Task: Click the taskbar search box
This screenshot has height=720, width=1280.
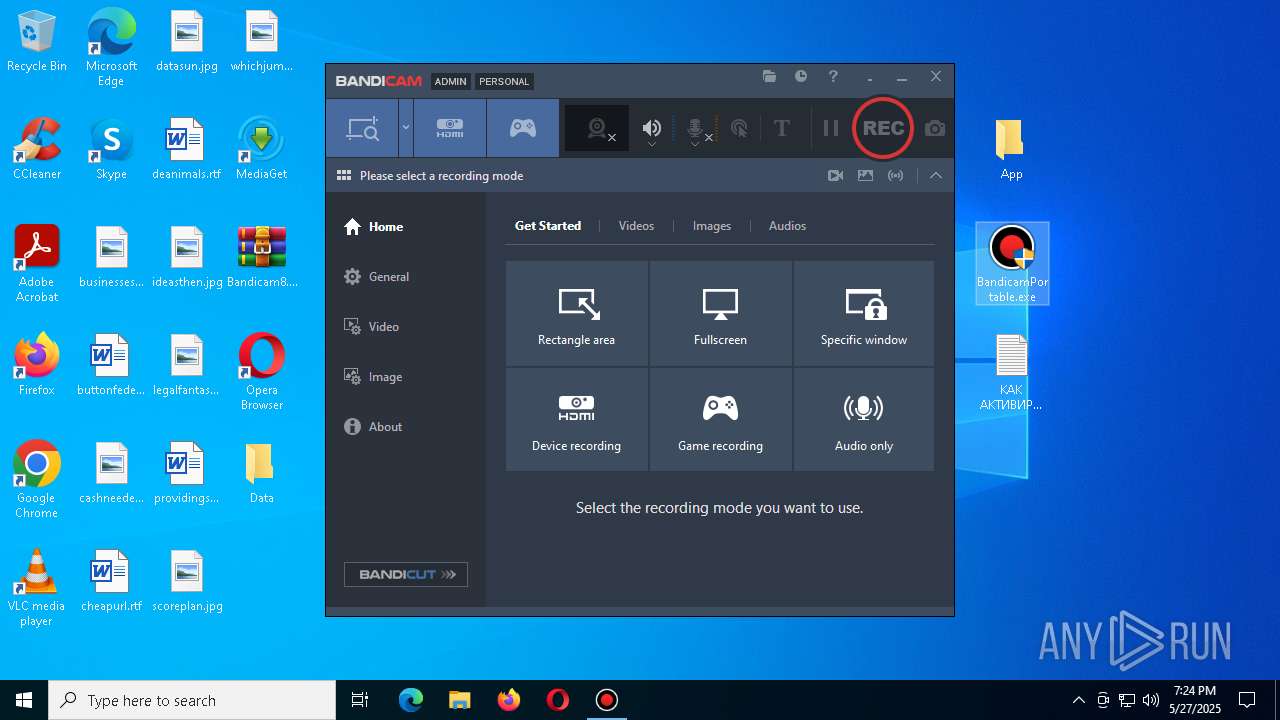Action: tap(192, 700)
